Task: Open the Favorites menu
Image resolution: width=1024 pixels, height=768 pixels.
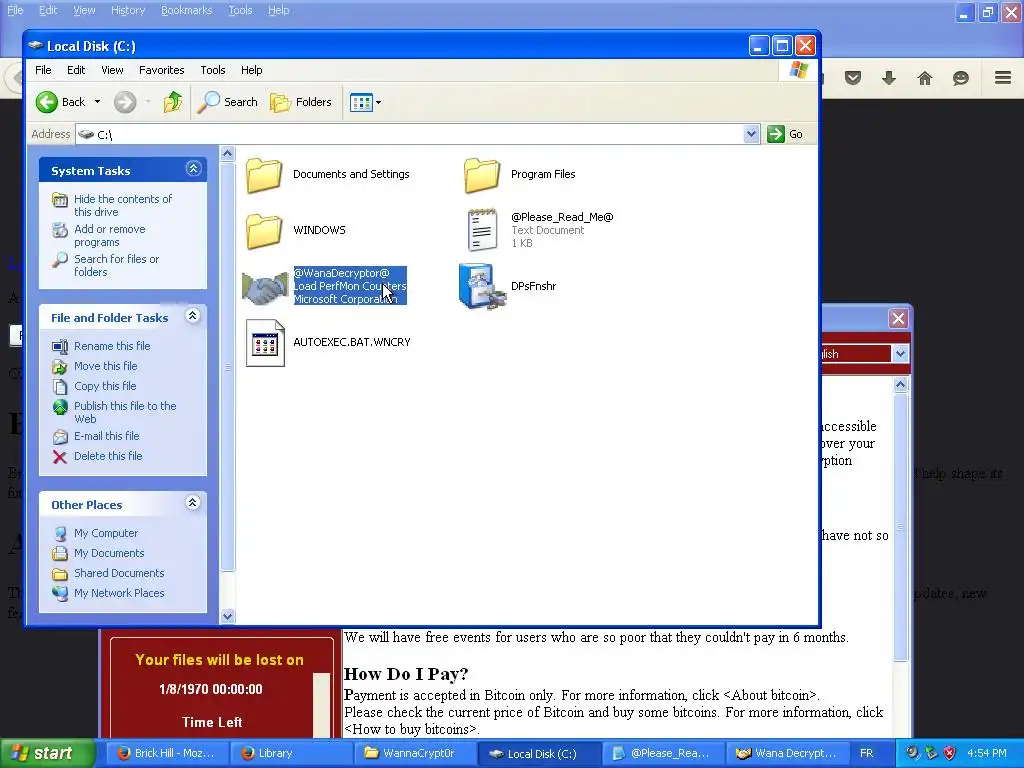Action: (x=161, y=70)
